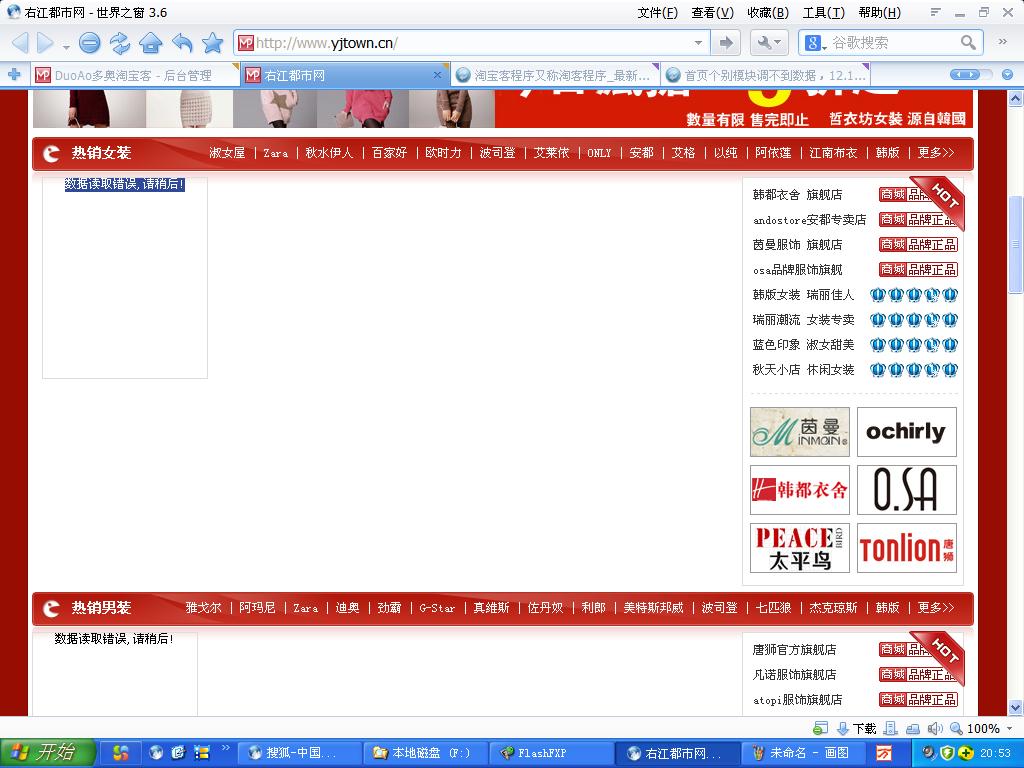Open 茵曼服饰 旗舰店 shop link
The height and width of the screenshot is (768, 1024).
click(x=797, y=244)
